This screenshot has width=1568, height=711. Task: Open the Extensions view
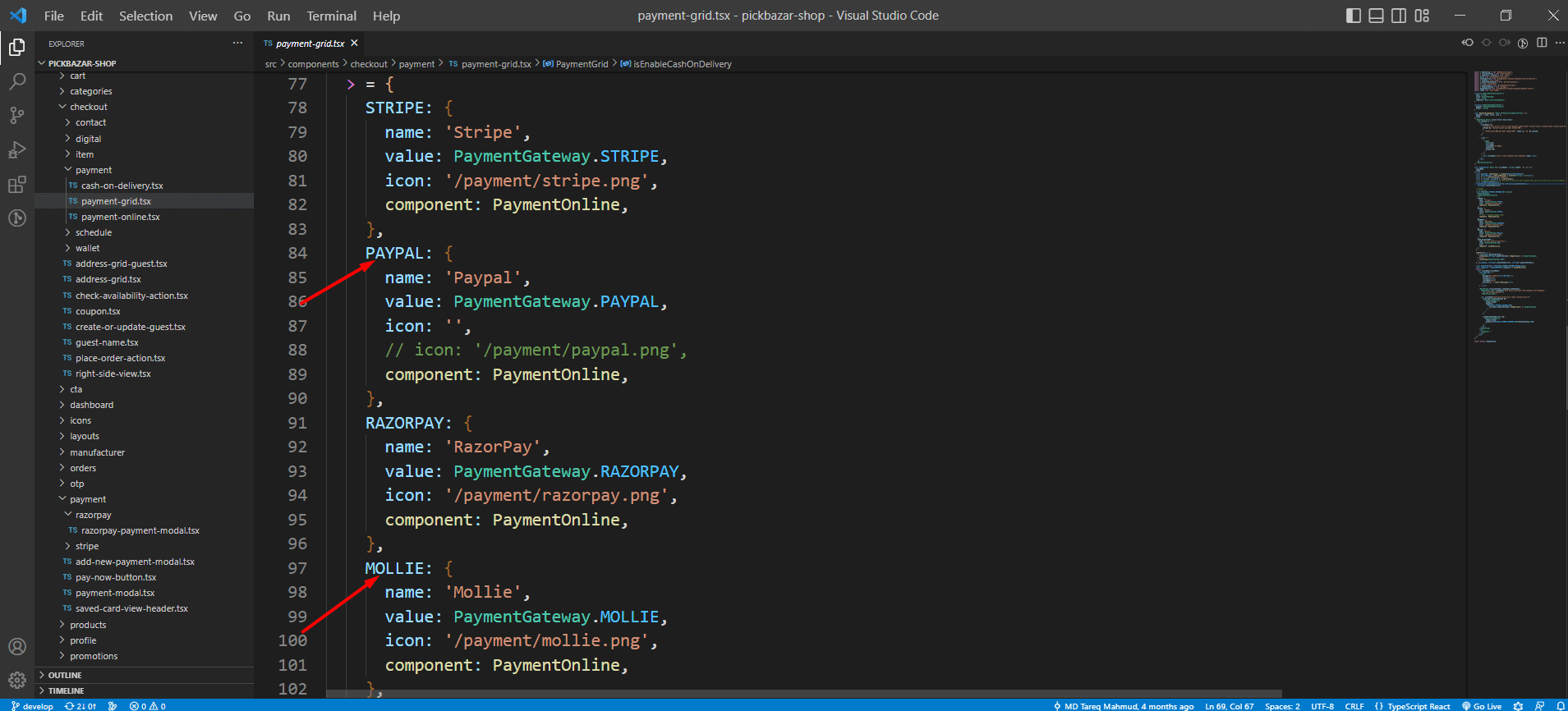16,185
